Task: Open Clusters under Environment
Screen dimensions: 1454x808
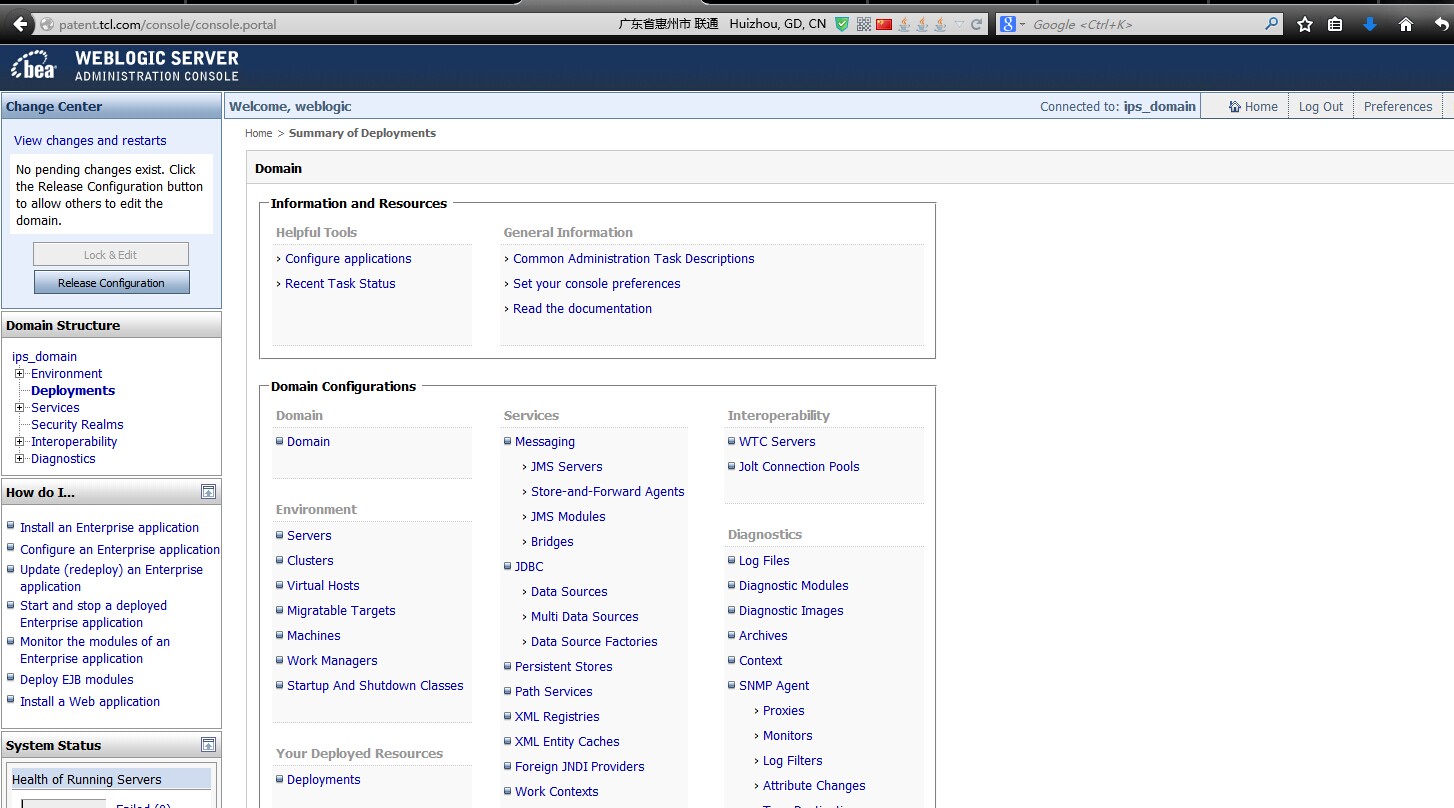Action: (310, 561)
